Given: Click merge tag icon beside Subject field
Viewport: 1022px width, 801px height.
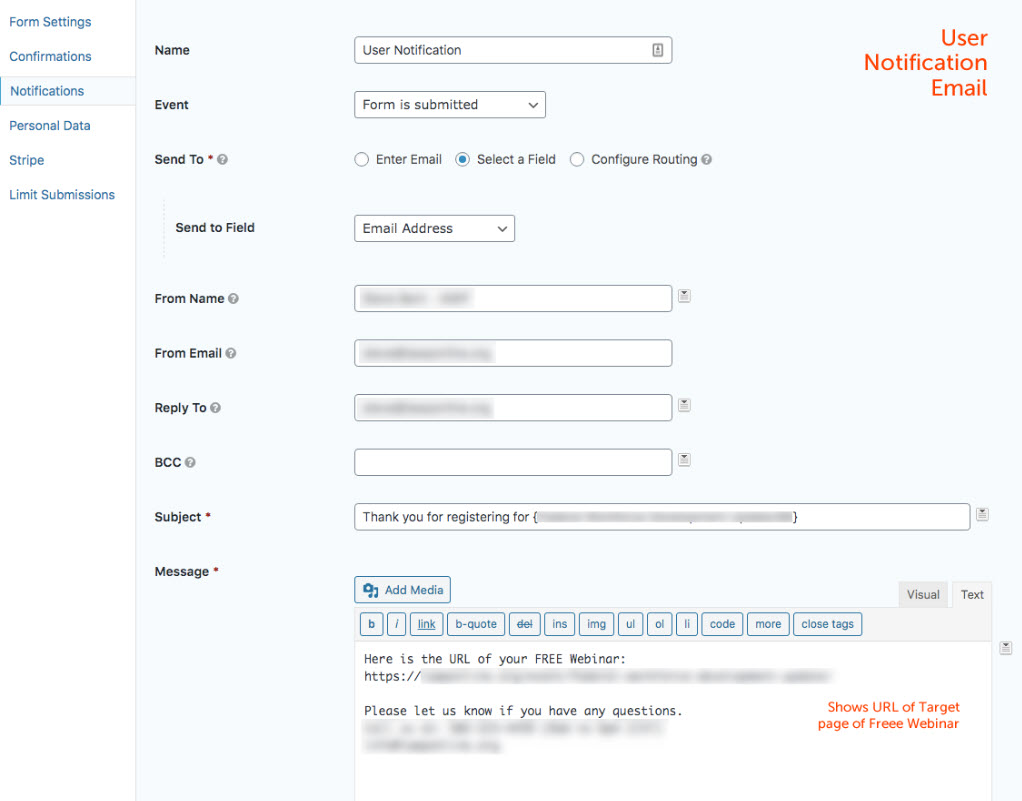Looking at the screenshot, I should 982,514.
